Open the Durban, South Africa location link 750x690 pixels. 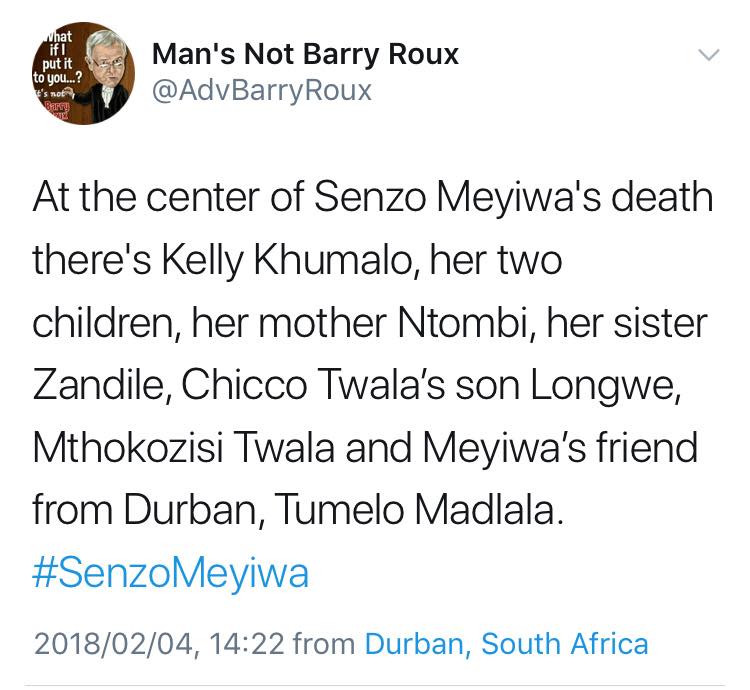(x=507, y=643)
